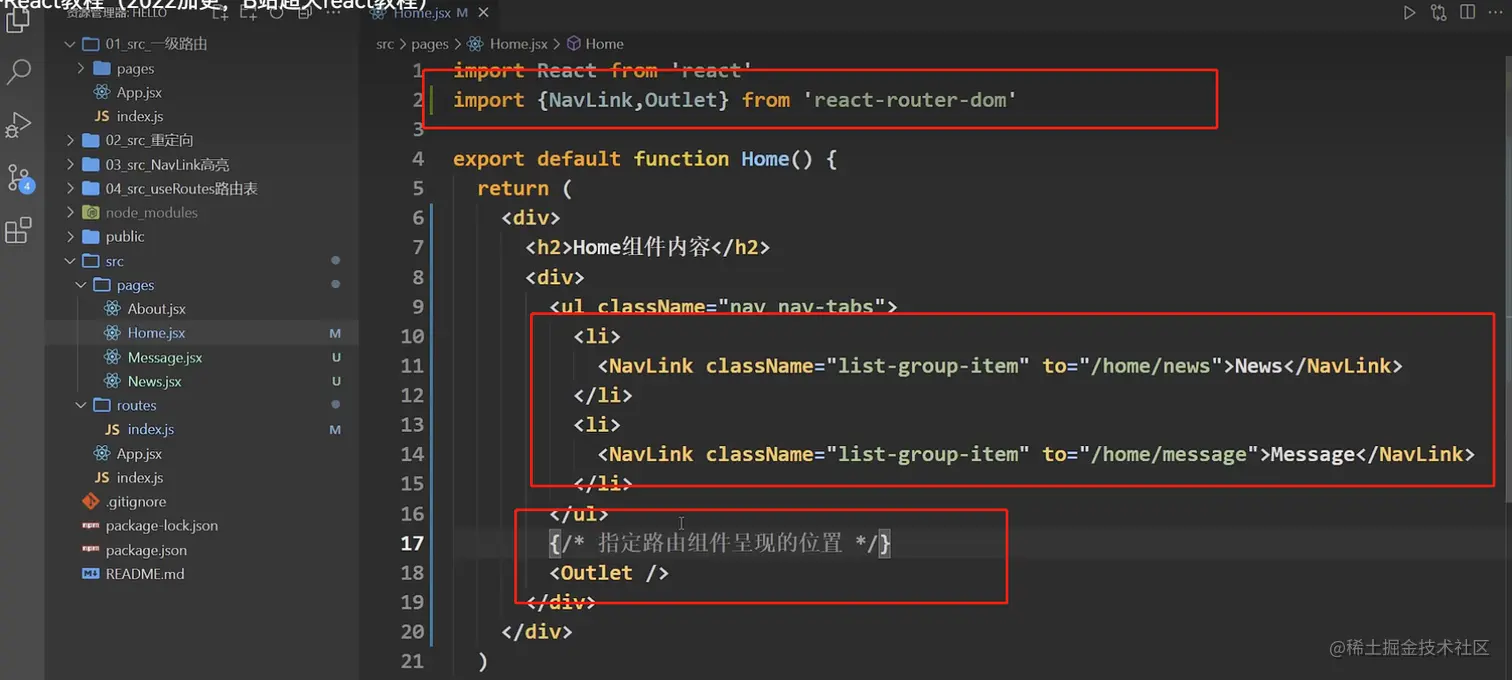
Task: Open the Search view in activity bar
Action: click(x=18, y=72)
